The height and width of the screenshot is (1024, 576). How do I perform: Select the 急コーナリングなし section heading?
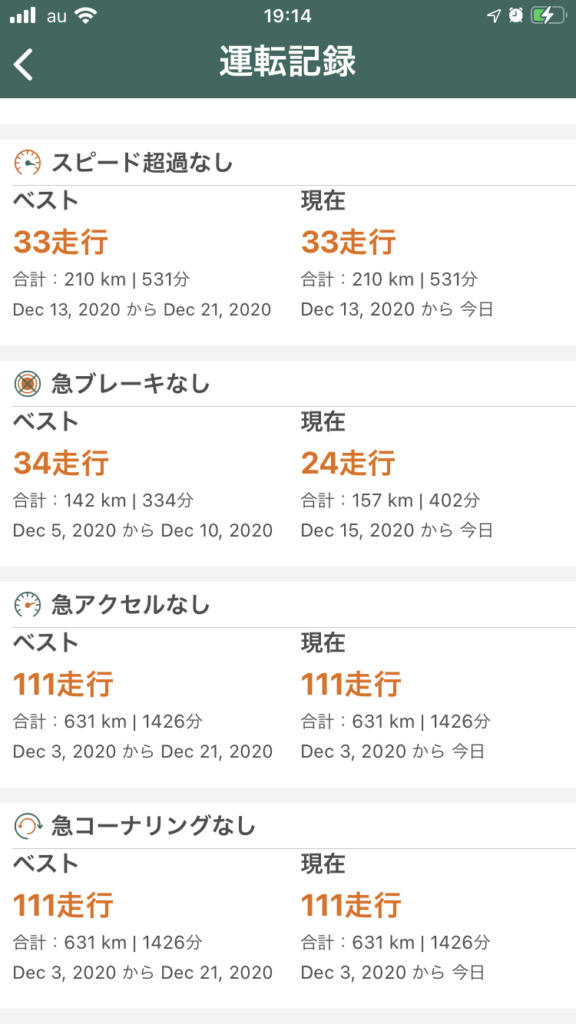153,826
